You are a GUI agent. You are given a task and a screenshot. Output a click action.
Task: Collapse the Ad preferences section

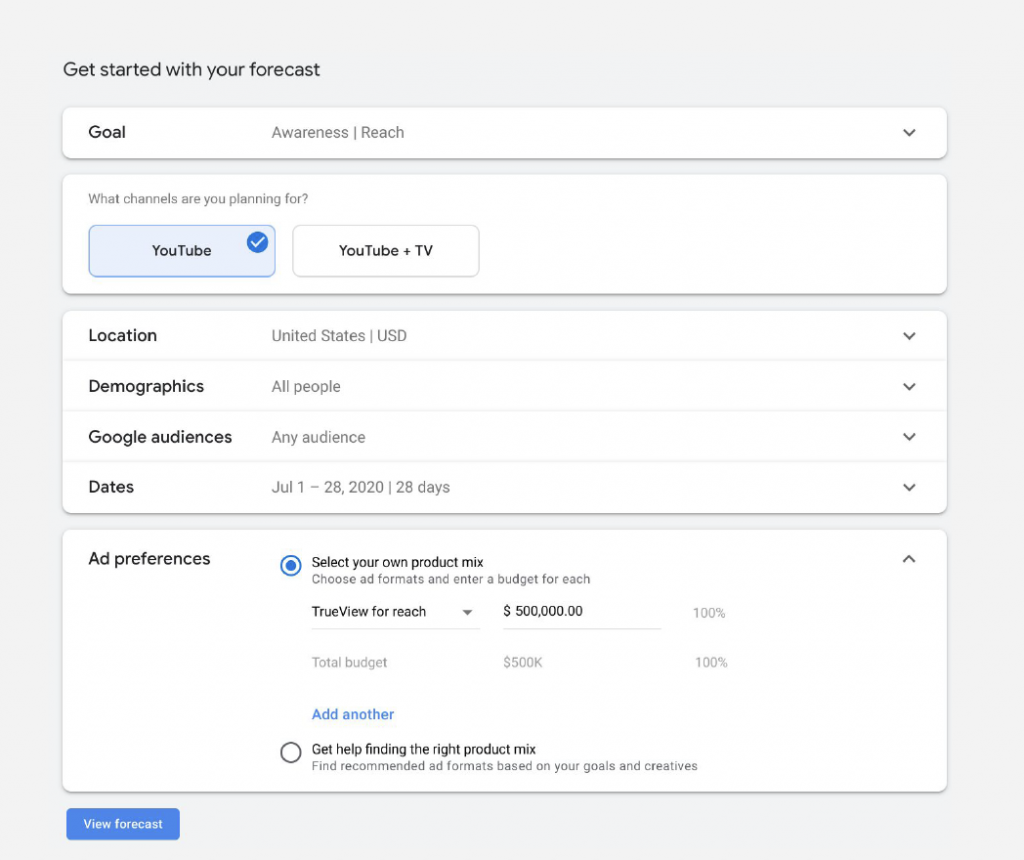click(x=908, y=559)
